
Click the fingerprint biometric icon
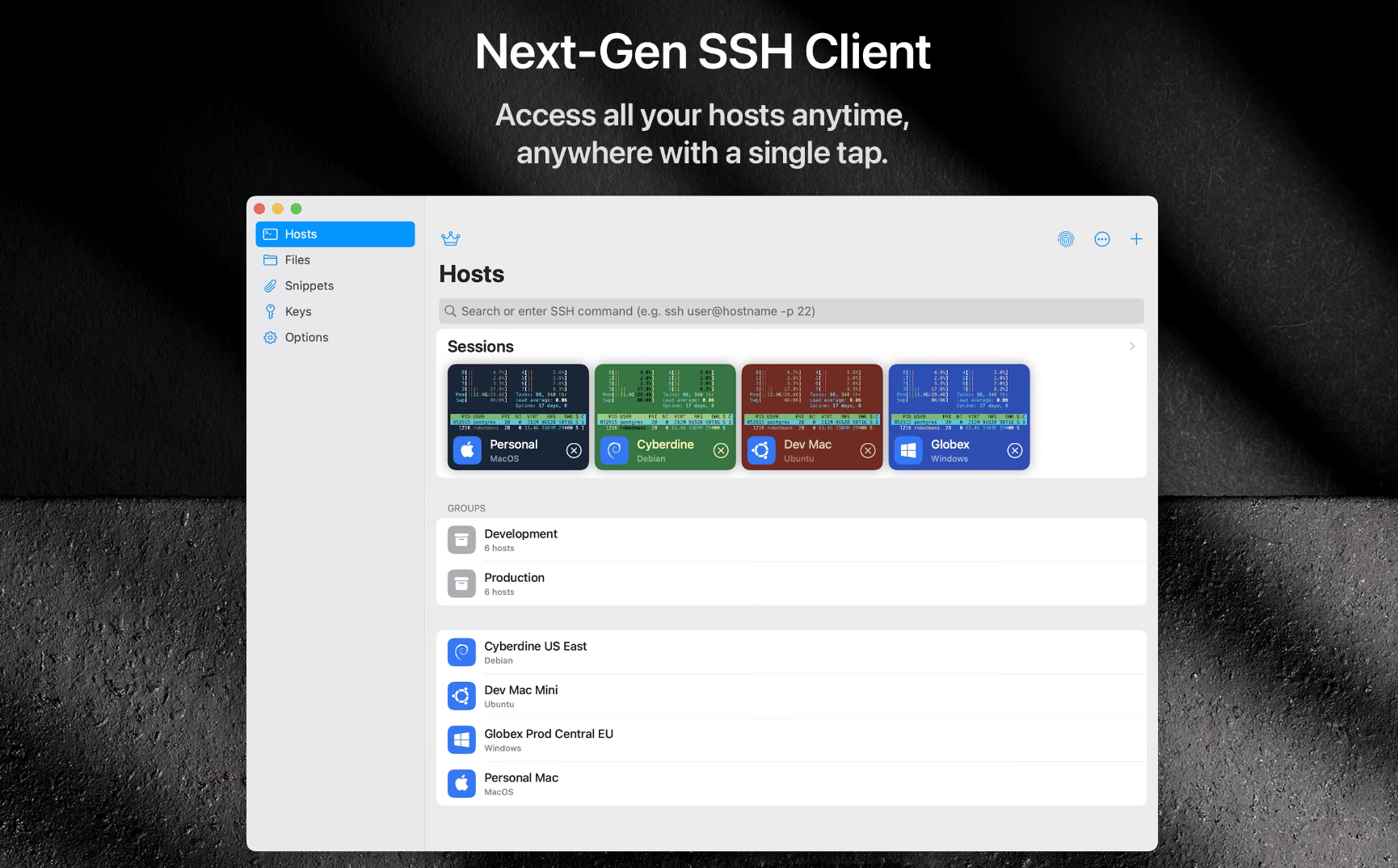click(1066, 239)
